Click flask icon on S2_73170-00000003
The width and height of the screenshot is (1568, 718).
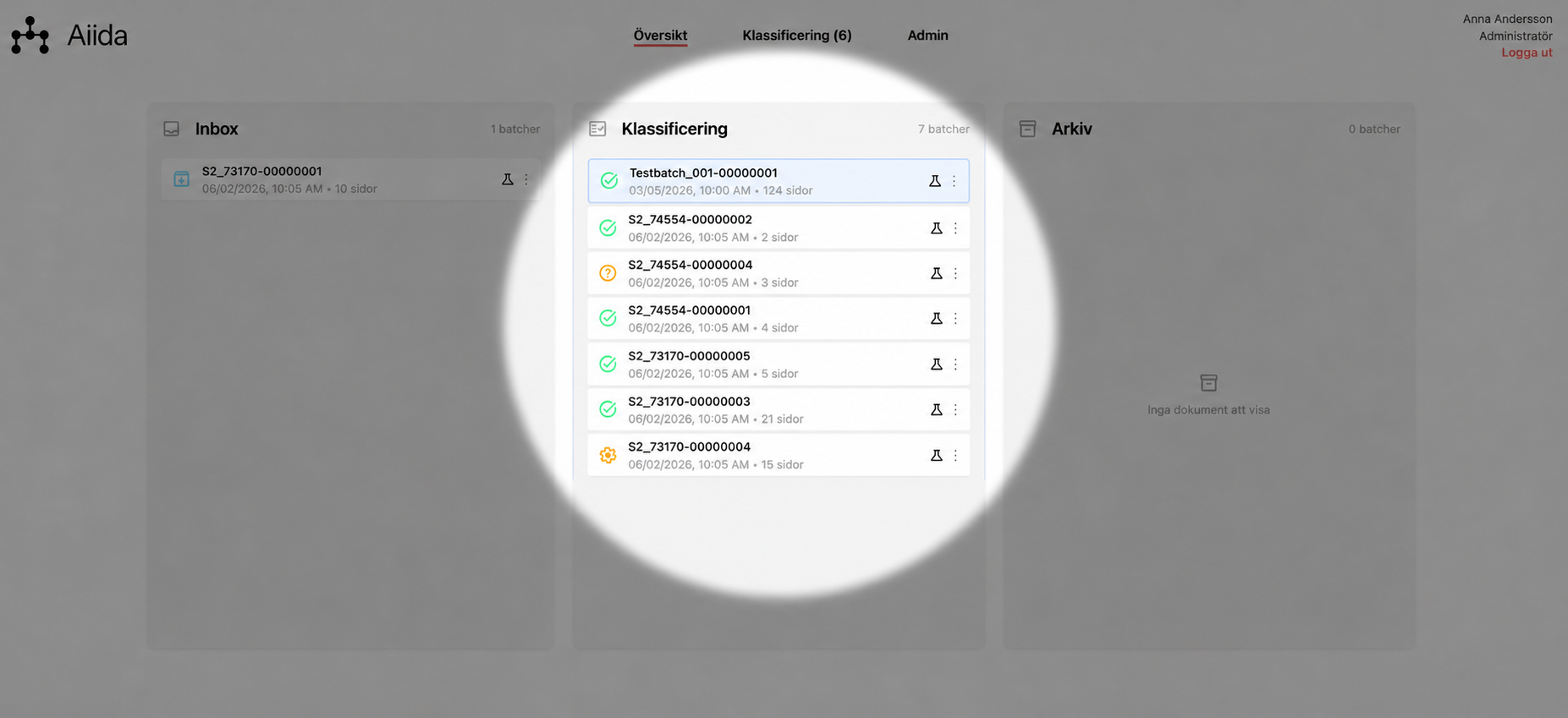point(937,409)
